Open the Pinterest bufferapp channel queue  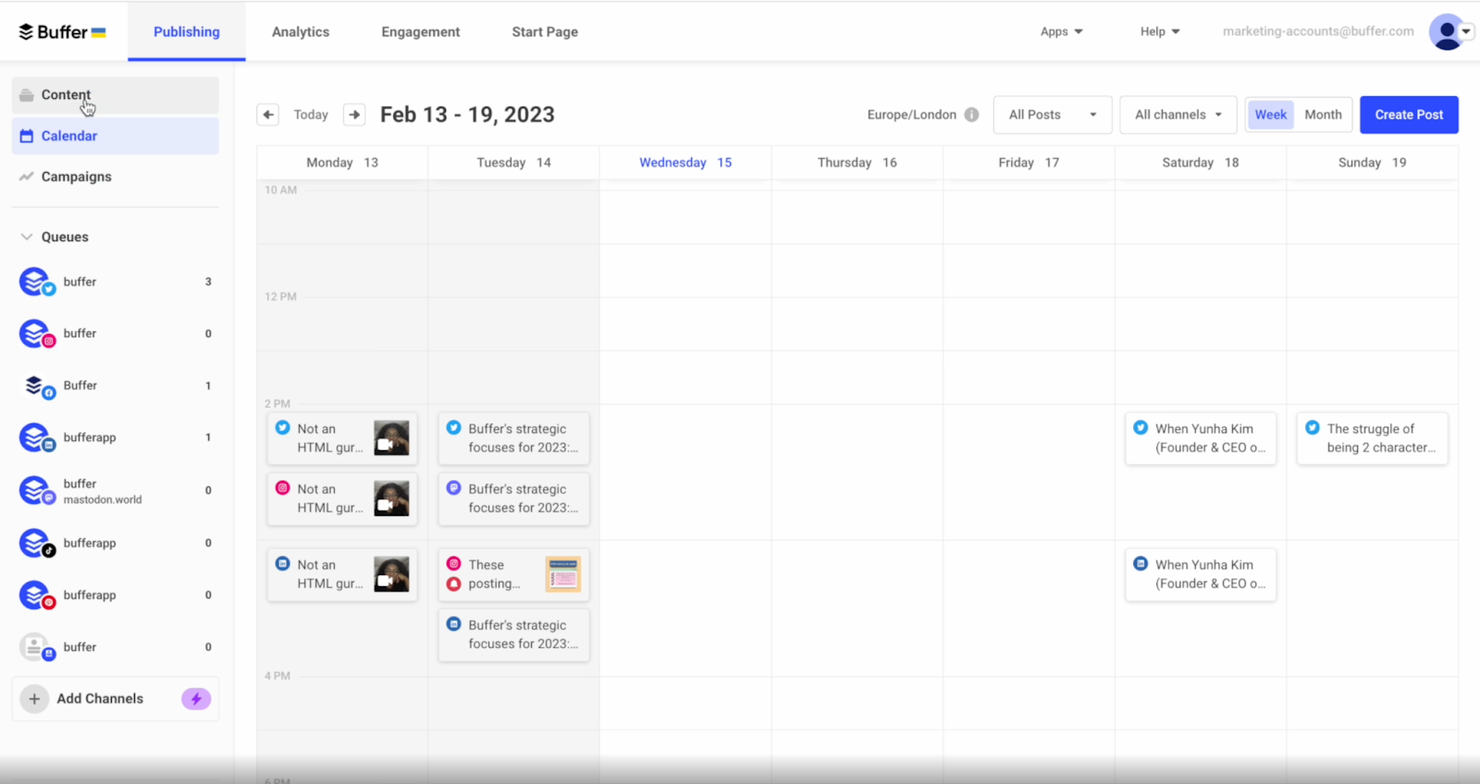(115, 595)
